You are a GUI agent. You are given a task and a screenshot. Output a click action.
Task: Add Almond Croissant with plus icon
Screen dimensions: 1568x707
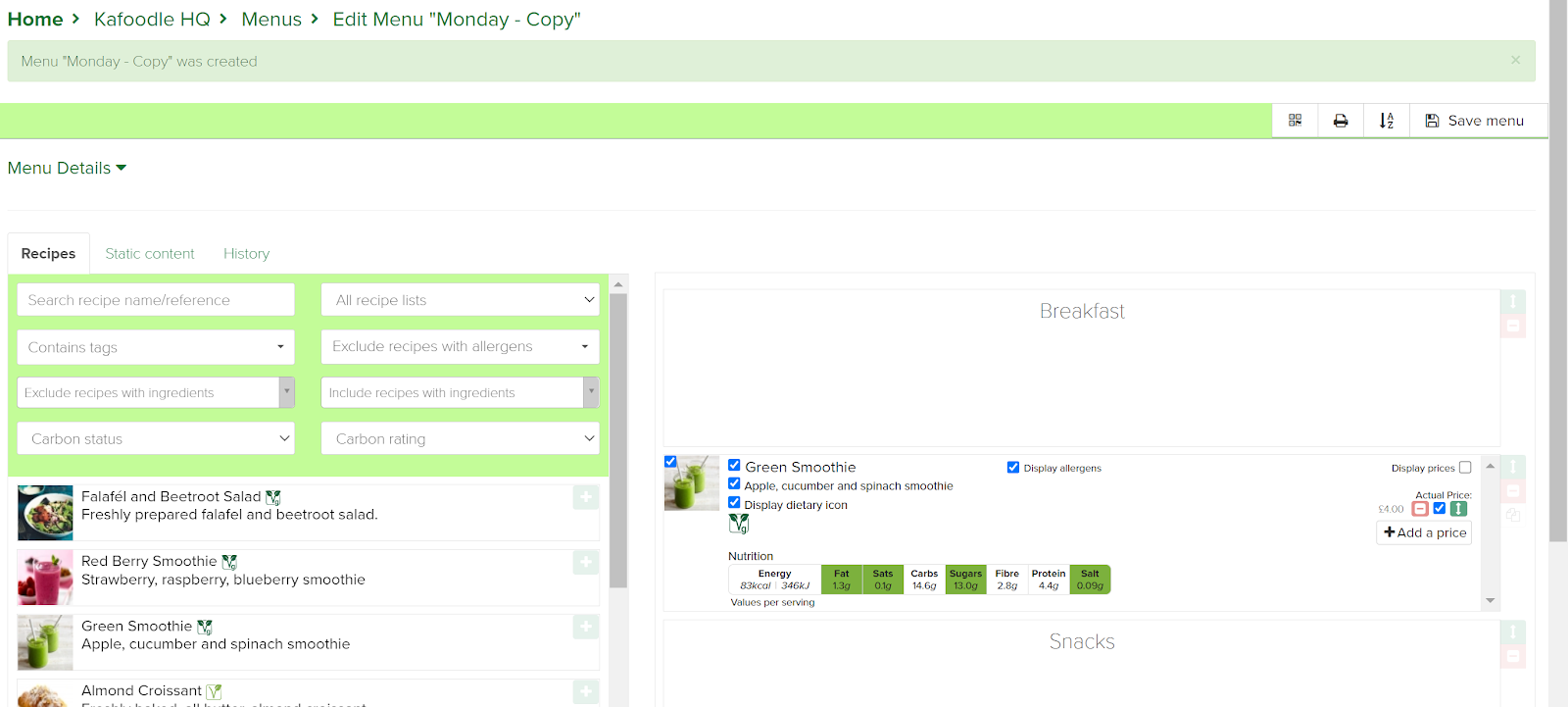point(586,691)
